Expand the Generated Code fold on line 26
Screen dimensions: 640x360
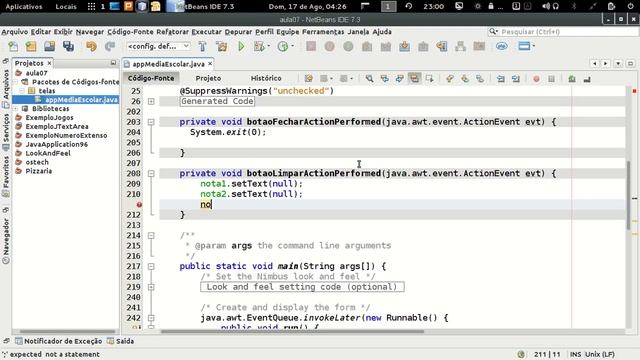pyautogui.click(x=151, y=101)
